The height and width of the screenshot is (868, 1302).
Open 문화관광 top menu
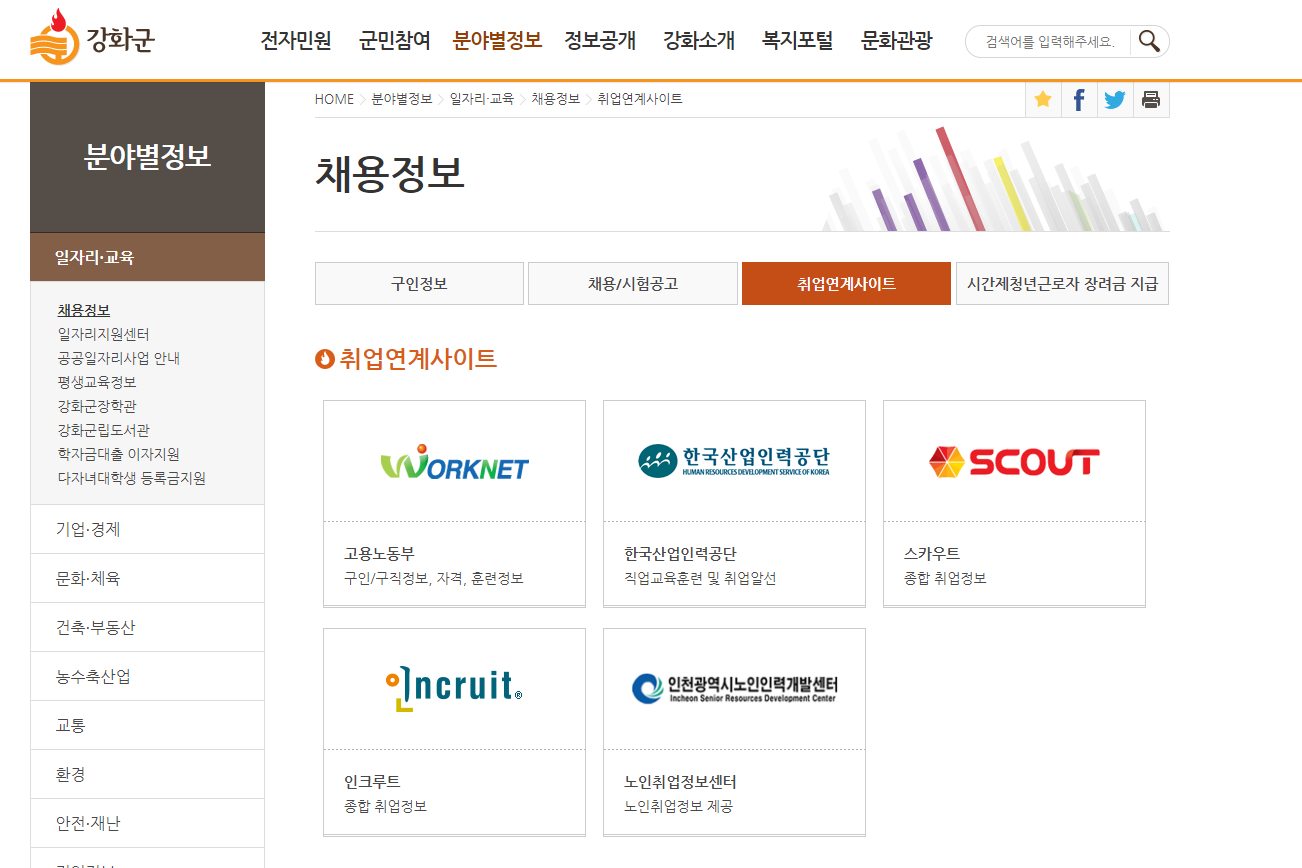(x=897, y=41)
